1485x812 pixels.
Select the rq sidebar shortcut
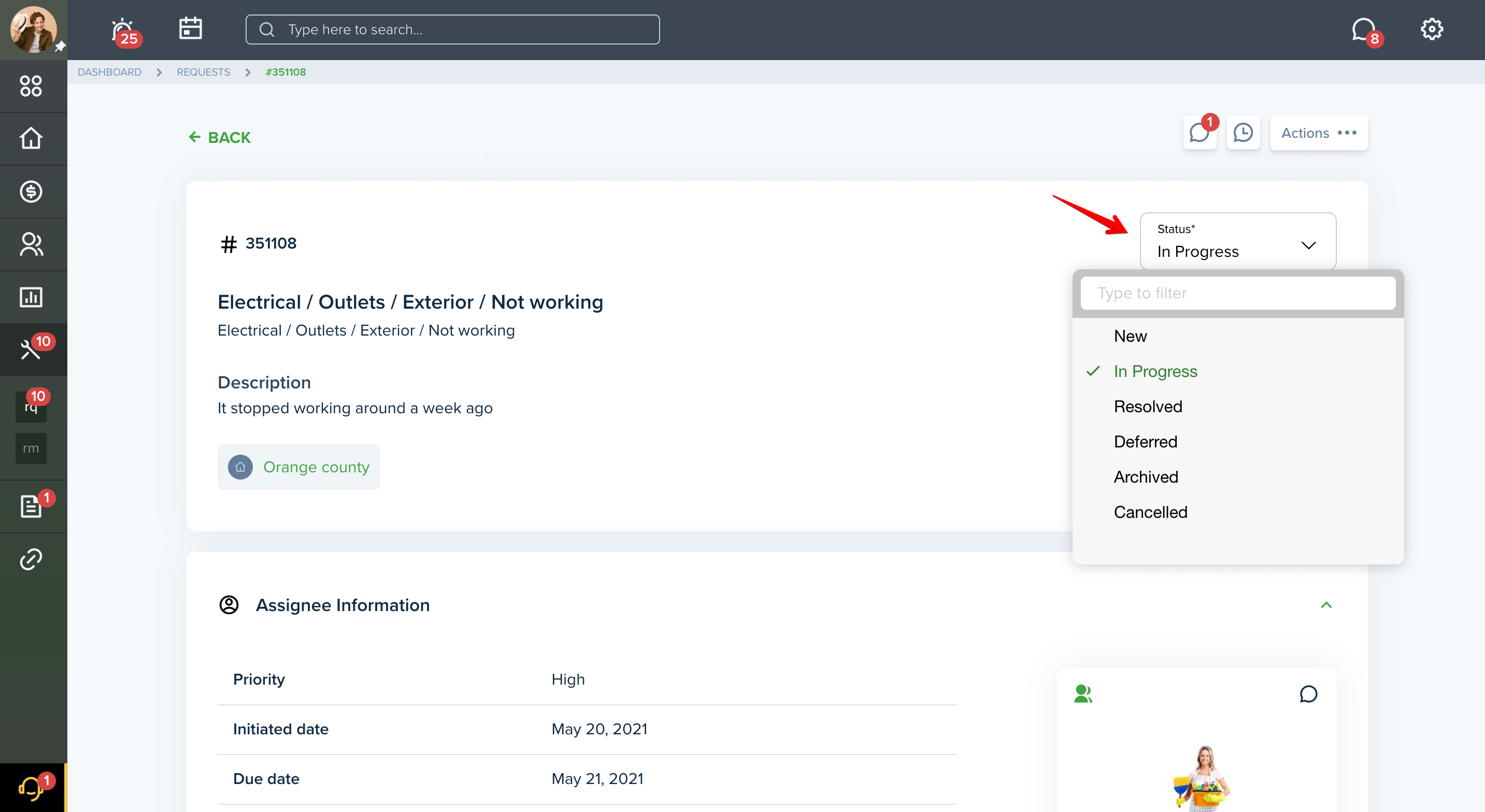coord(31,407)
